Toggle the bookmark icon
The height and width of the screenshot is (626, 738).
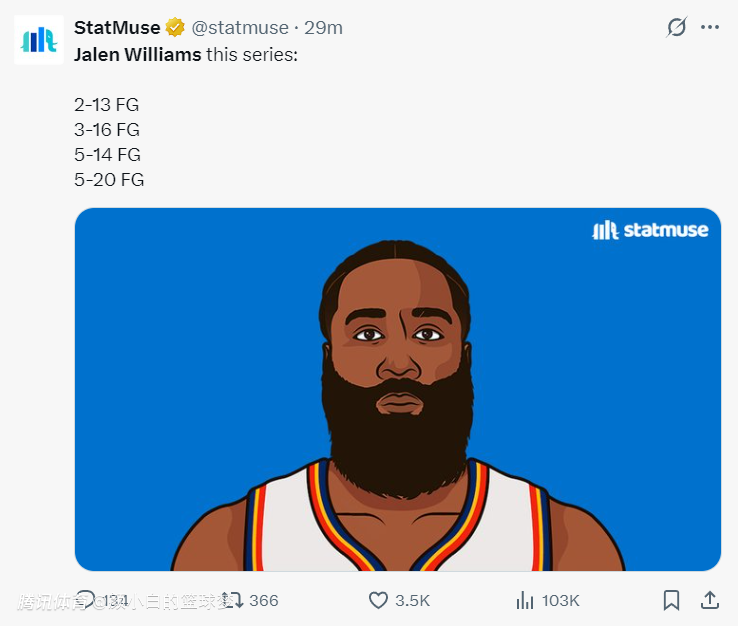(672, 600)
